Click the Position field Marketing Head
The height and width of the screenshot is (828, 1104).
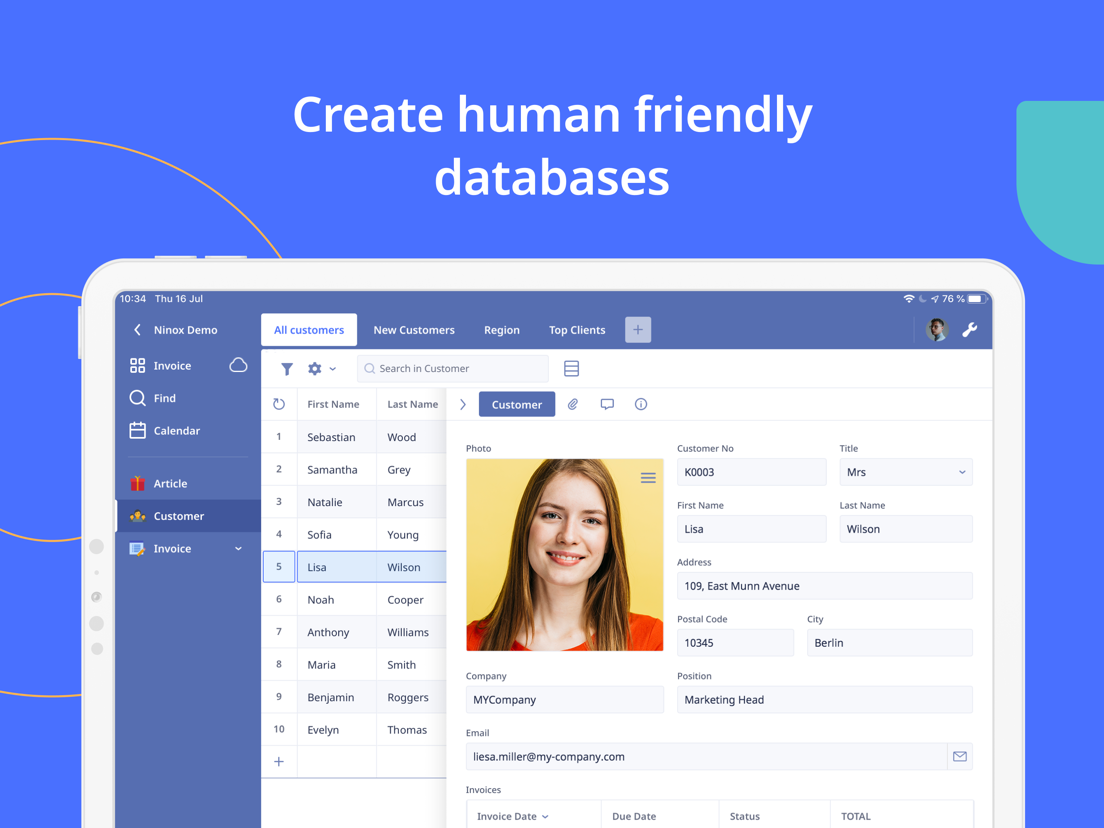click(x=824, y=700)
